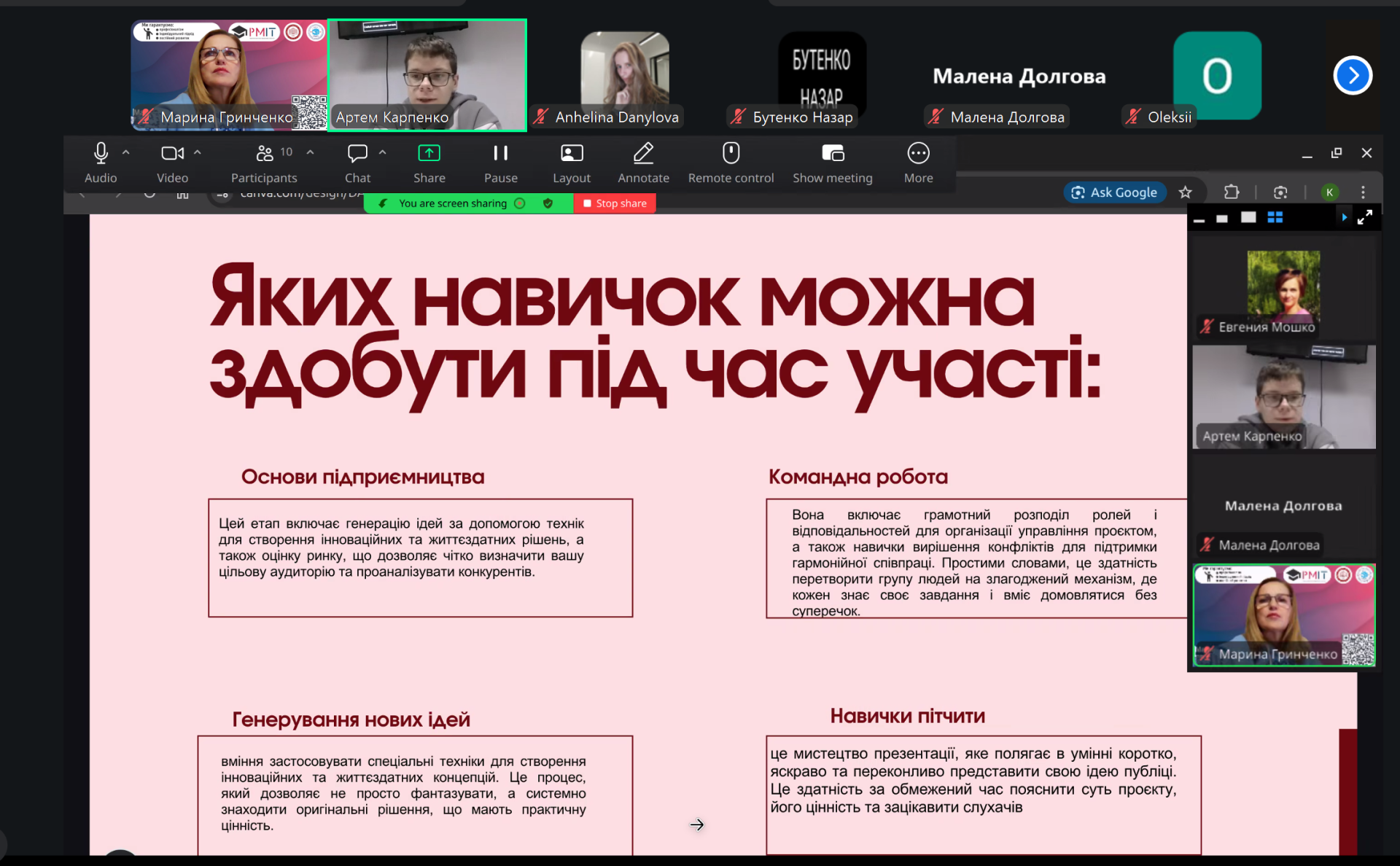Show next participants with blue arrow

(x=1352, y=75)
